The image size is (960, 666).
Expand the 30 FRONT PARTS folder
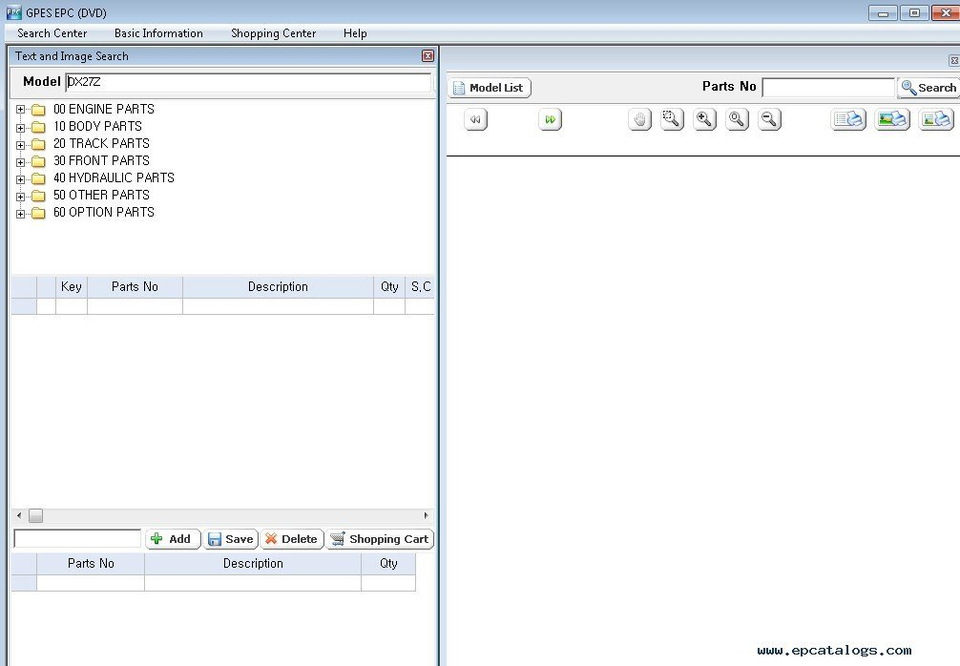tap(20, 162)
